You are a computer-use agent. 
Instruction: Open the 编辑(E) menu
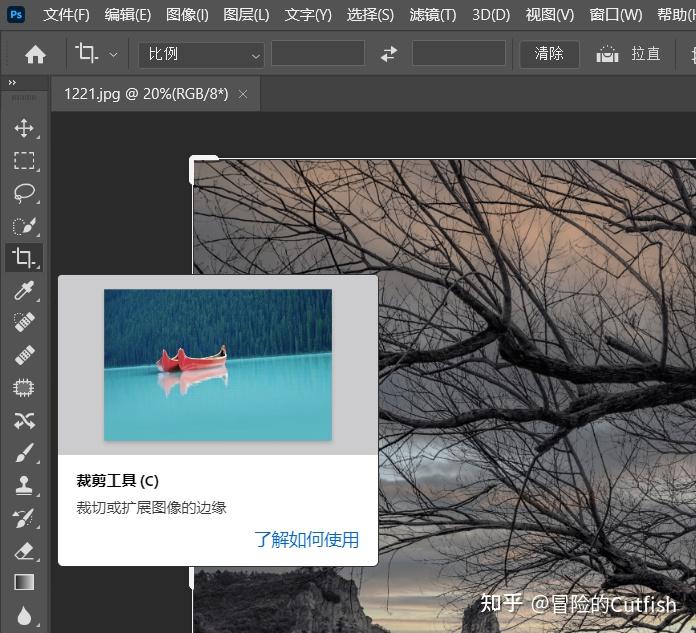pos(128,15)
